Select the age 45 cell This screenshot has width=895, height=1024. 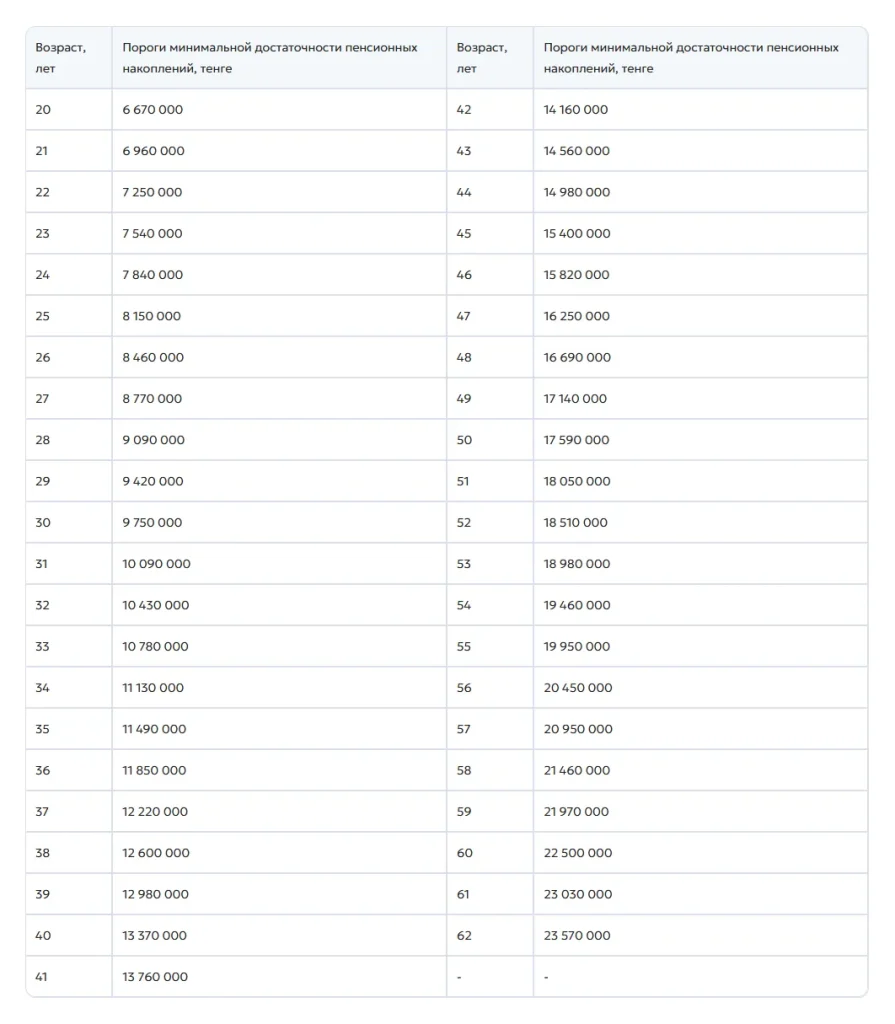tap(490, 234)
